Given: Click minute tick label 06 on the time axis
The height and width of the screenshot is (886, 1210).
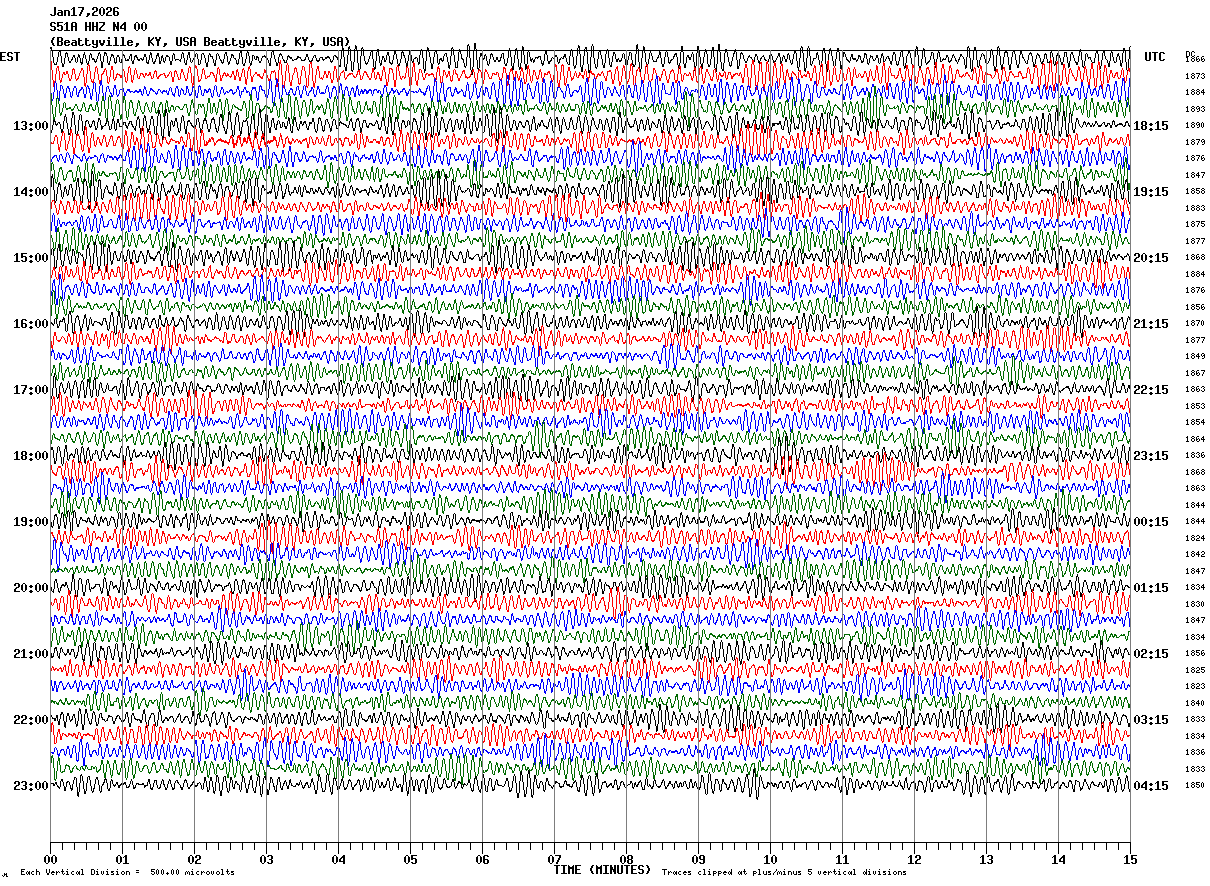Looking at the screenshot, I should click(x=482, y=859).
